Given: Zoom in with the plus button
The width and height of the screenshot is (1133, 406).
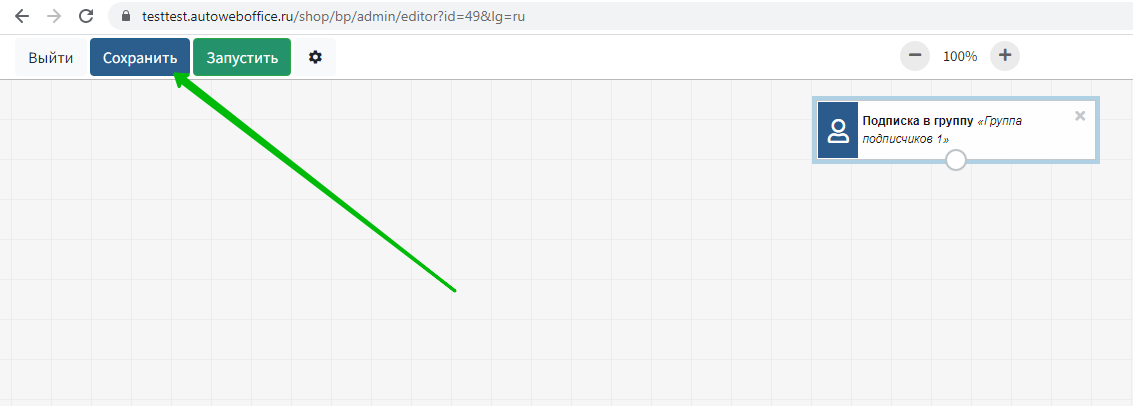Looking at the screenshot, I should click(x=1004, y=56).
